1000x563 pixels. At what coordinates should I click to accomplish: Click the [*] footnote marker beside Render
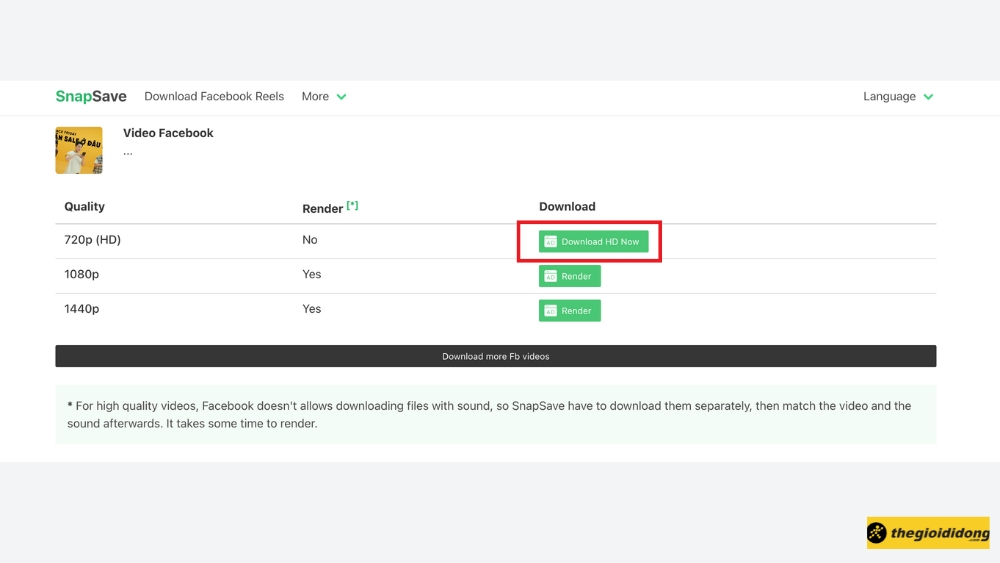[x=352, y=206]
